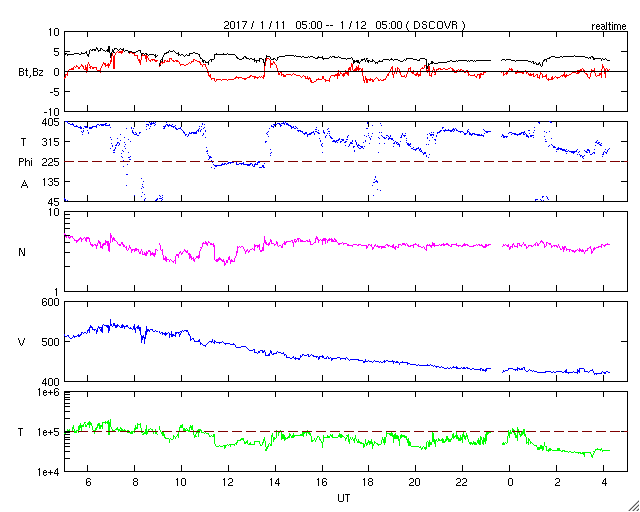Screen dimensions: 640x512
Task: Click the '500' velocity tick label
Action: (x=52, y=342)
